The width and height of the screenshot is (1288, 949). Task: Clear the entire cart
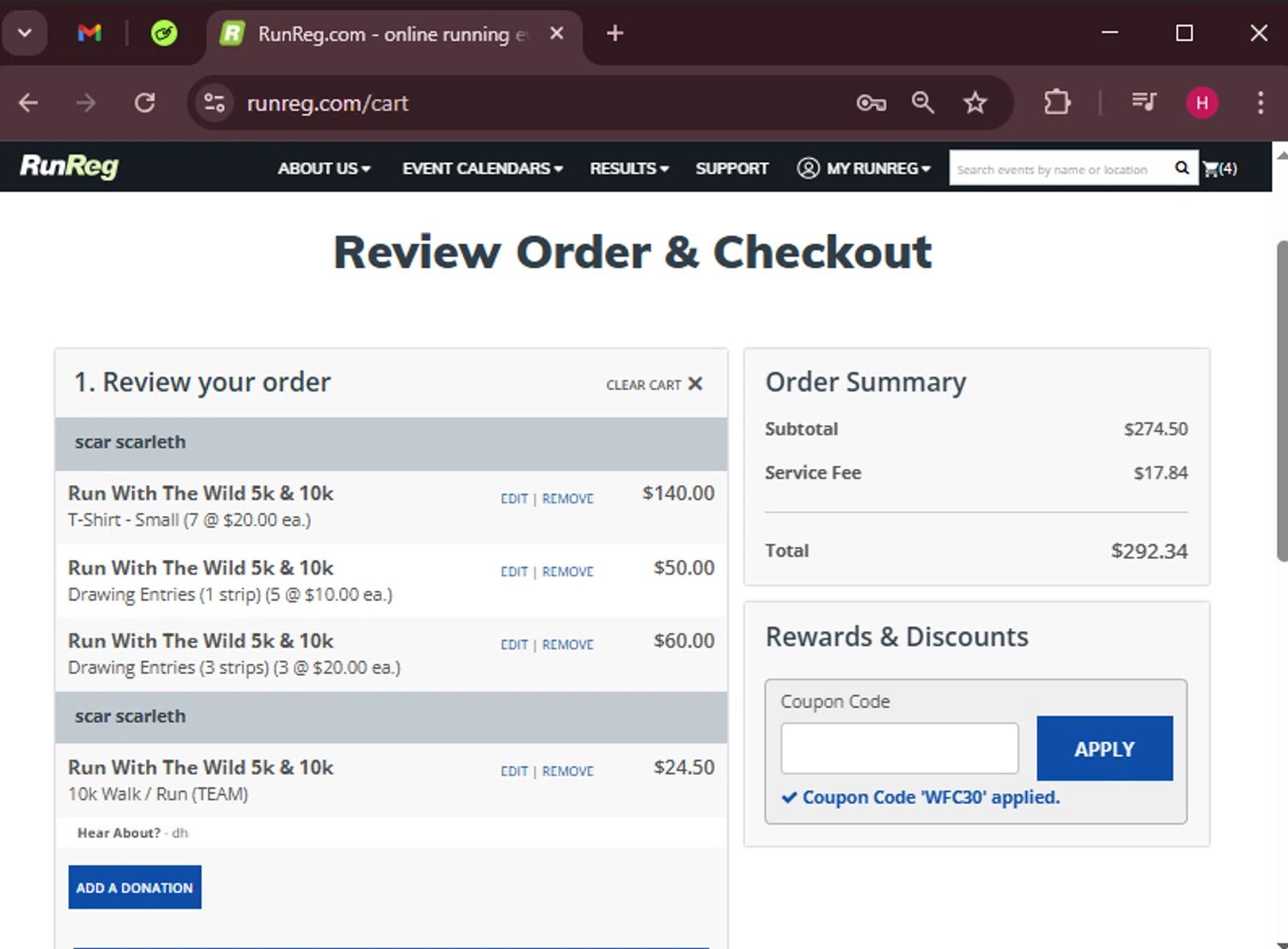[654, 384]
